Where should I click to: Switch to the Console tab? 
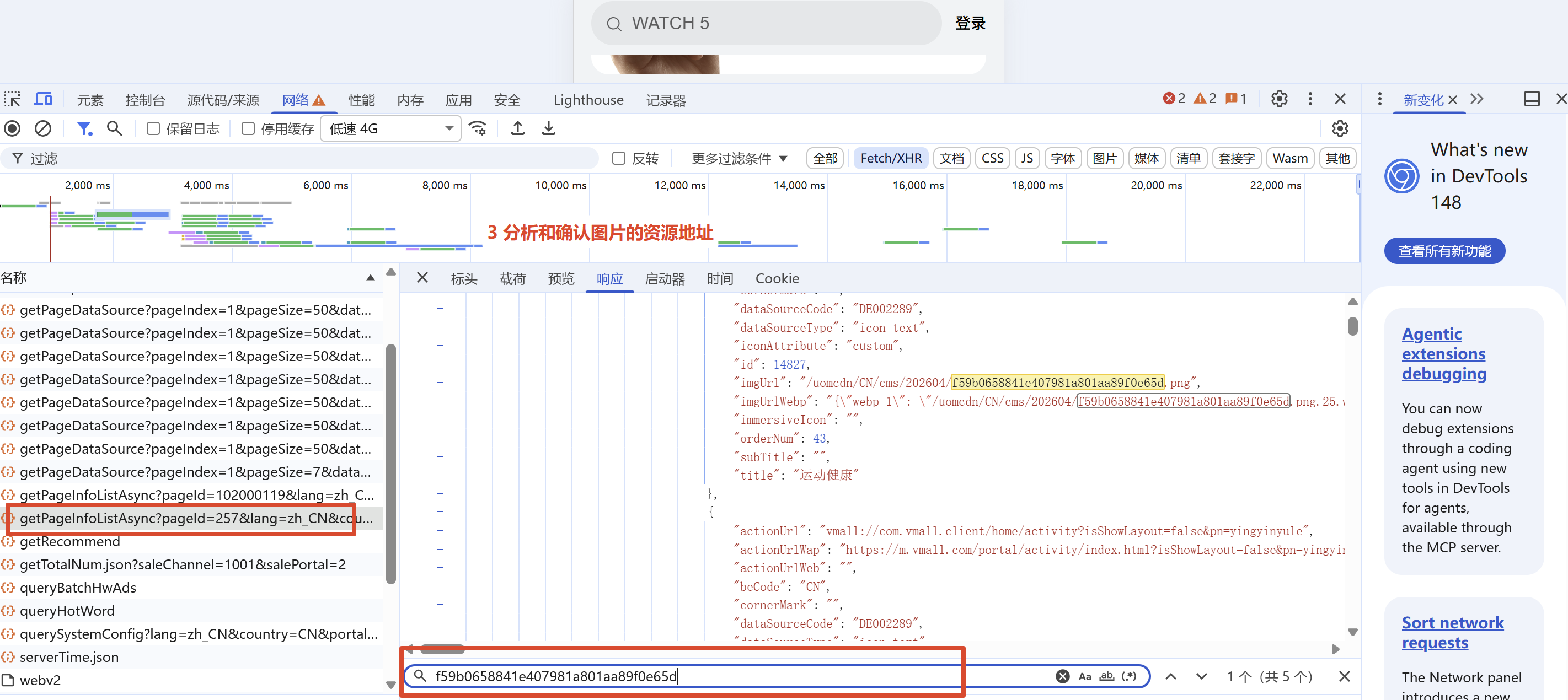pyautogui.click(x=145, y=100)
